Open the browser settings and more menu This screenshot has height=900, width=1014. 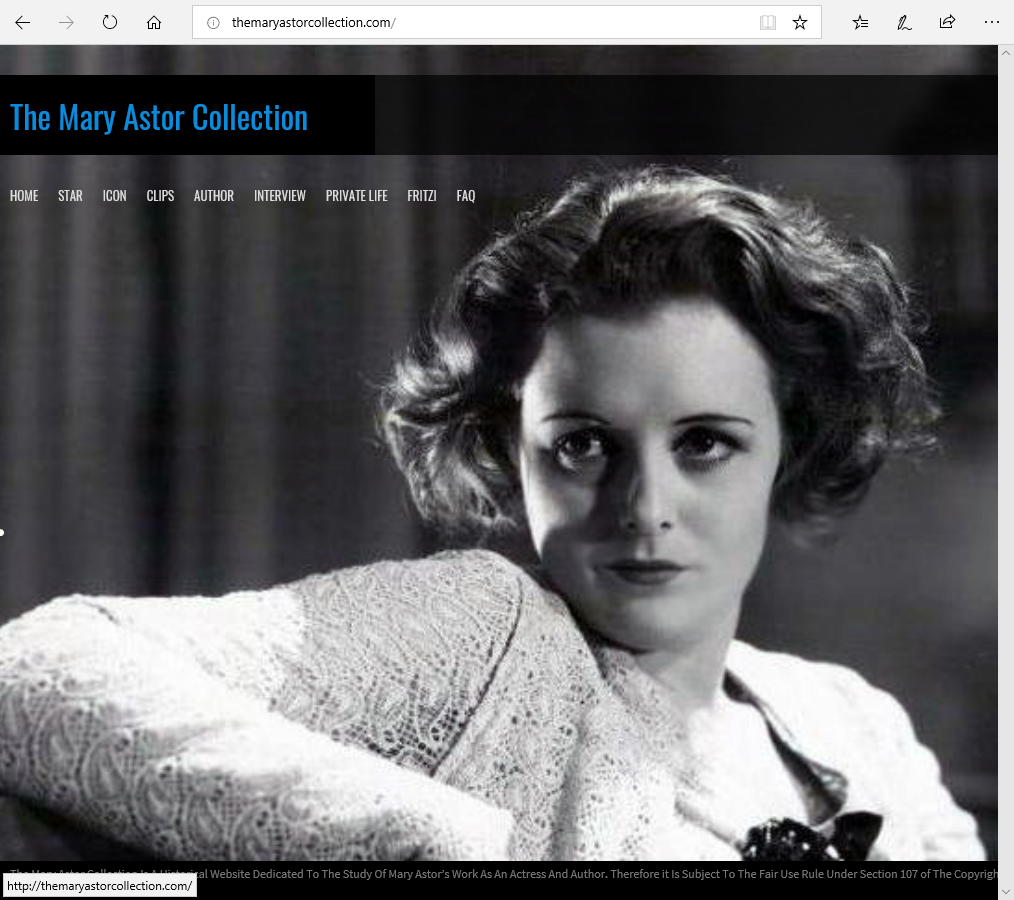tap(991, 23)
